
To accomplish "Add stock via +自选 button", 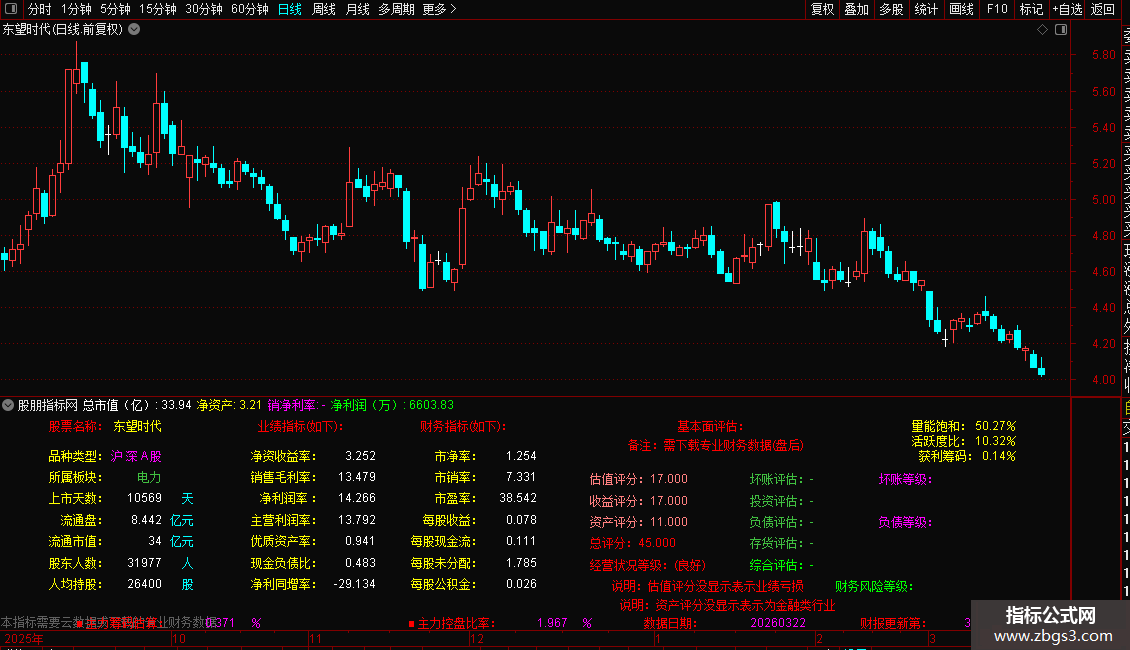I will [1067, 9].
